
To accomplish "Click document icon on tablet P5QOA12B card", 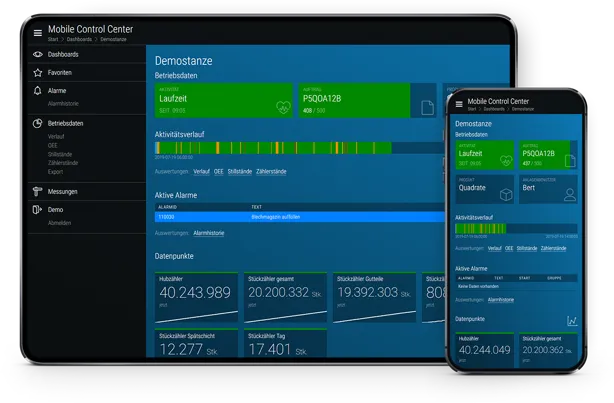I will tap(427, 107).
